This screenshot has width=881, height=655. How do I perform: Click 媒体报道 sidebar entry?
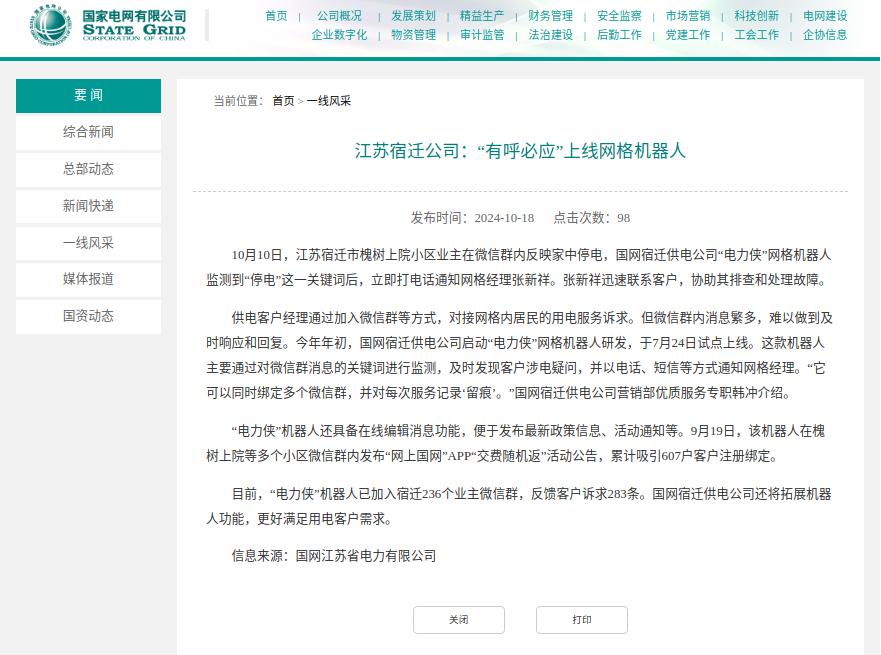88,279
